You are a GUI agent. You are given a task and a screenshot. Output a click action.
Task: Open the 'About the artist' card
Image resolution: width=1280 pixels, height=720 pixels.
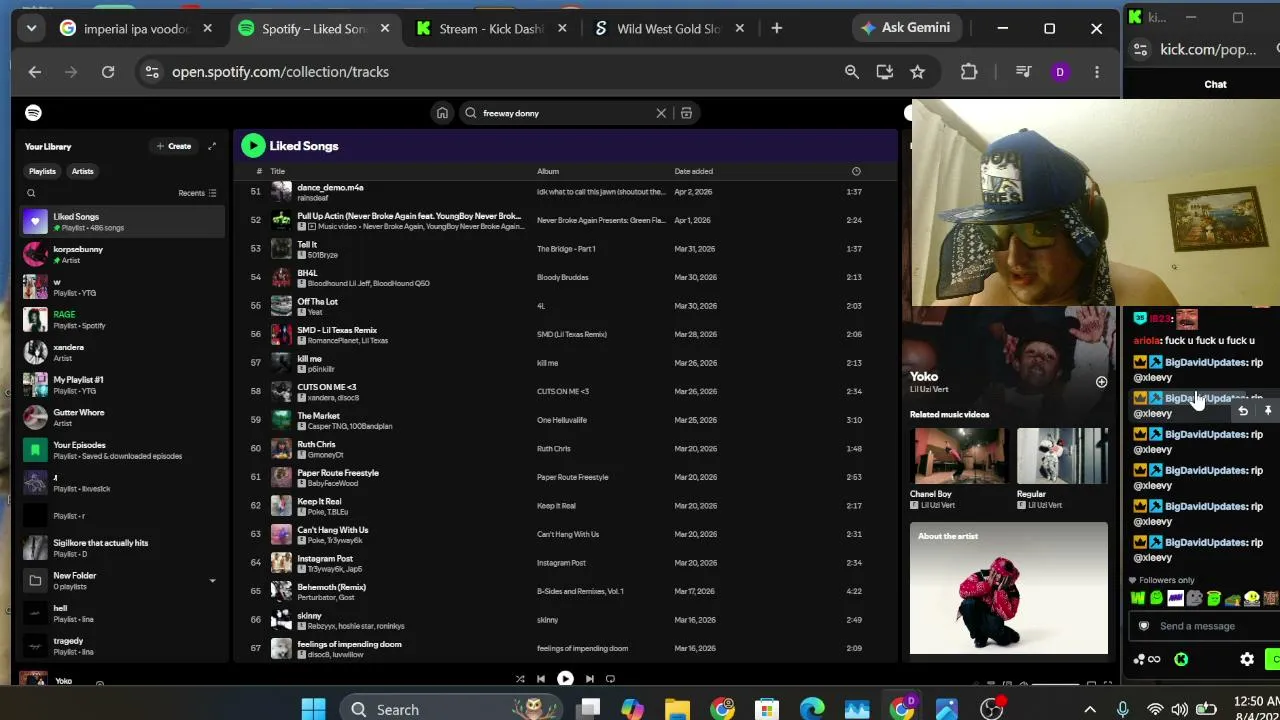(1009, 588)
